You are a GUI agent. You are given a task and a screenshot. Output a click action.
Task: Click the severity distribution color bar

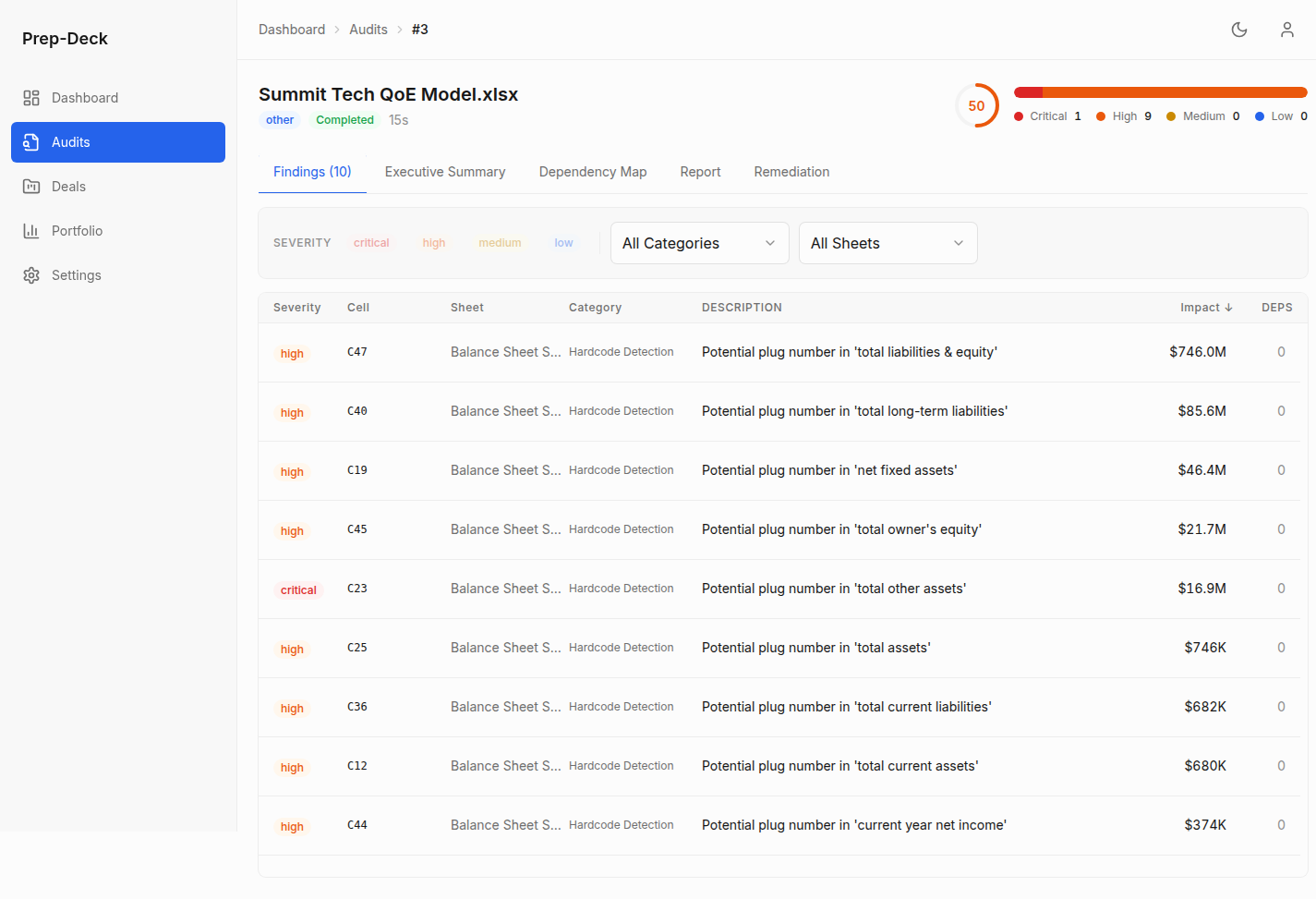(1160, 92)
